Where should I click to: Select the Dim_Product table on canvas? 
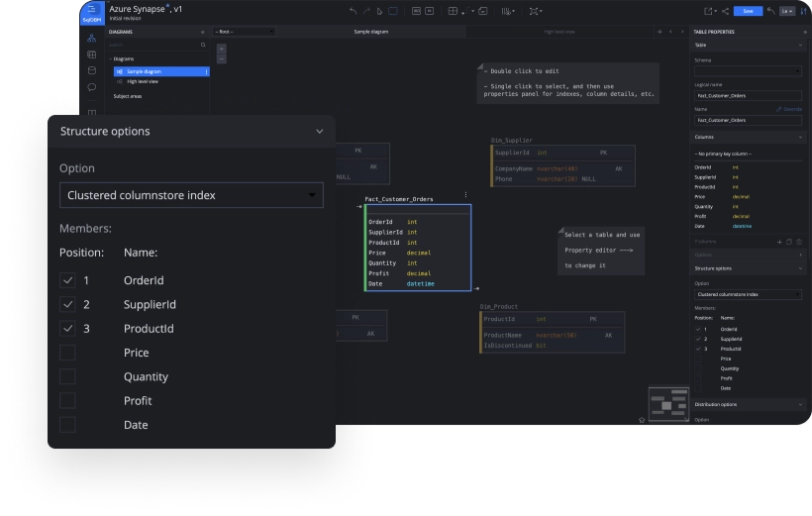tap(552, 332)
